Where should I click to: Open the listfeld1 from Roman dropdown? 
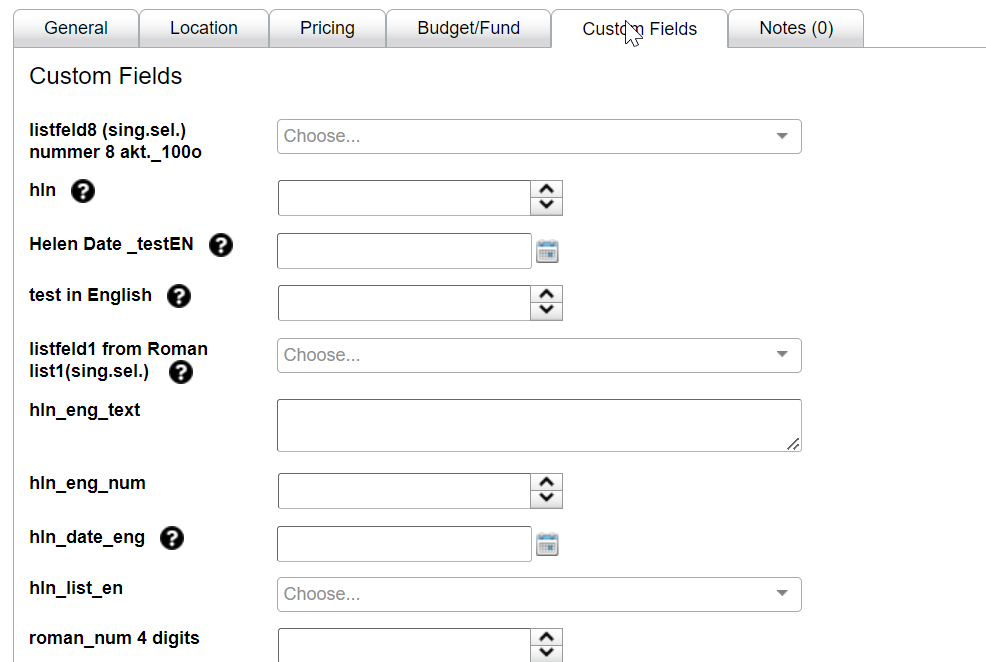tap(539, 355)
